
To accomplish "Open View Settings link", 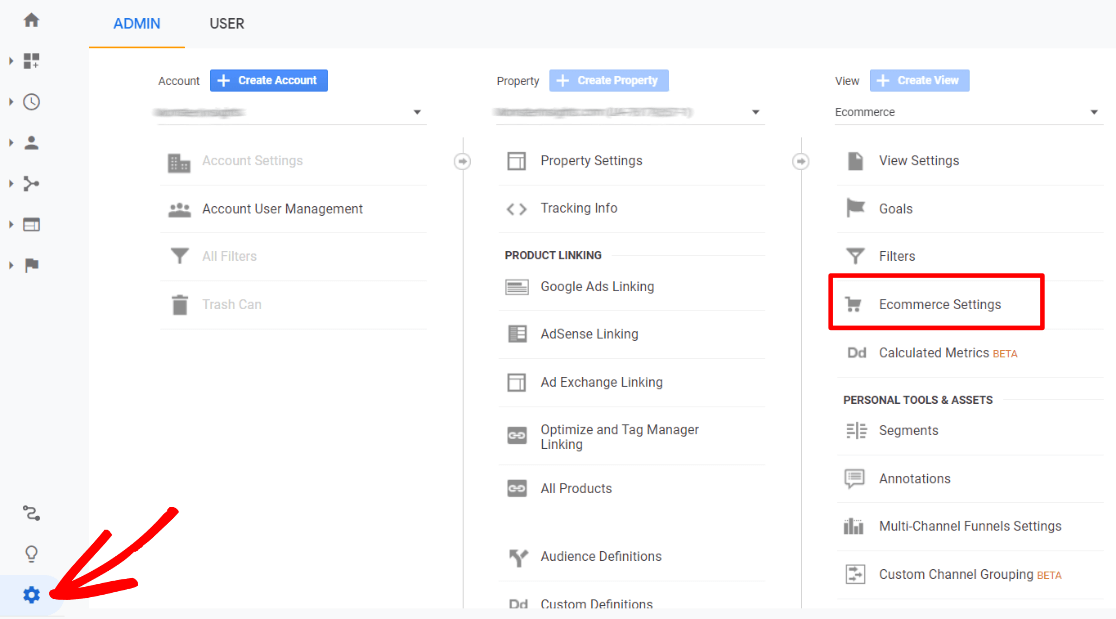I will pyautogui.click(x=919, y=161).
